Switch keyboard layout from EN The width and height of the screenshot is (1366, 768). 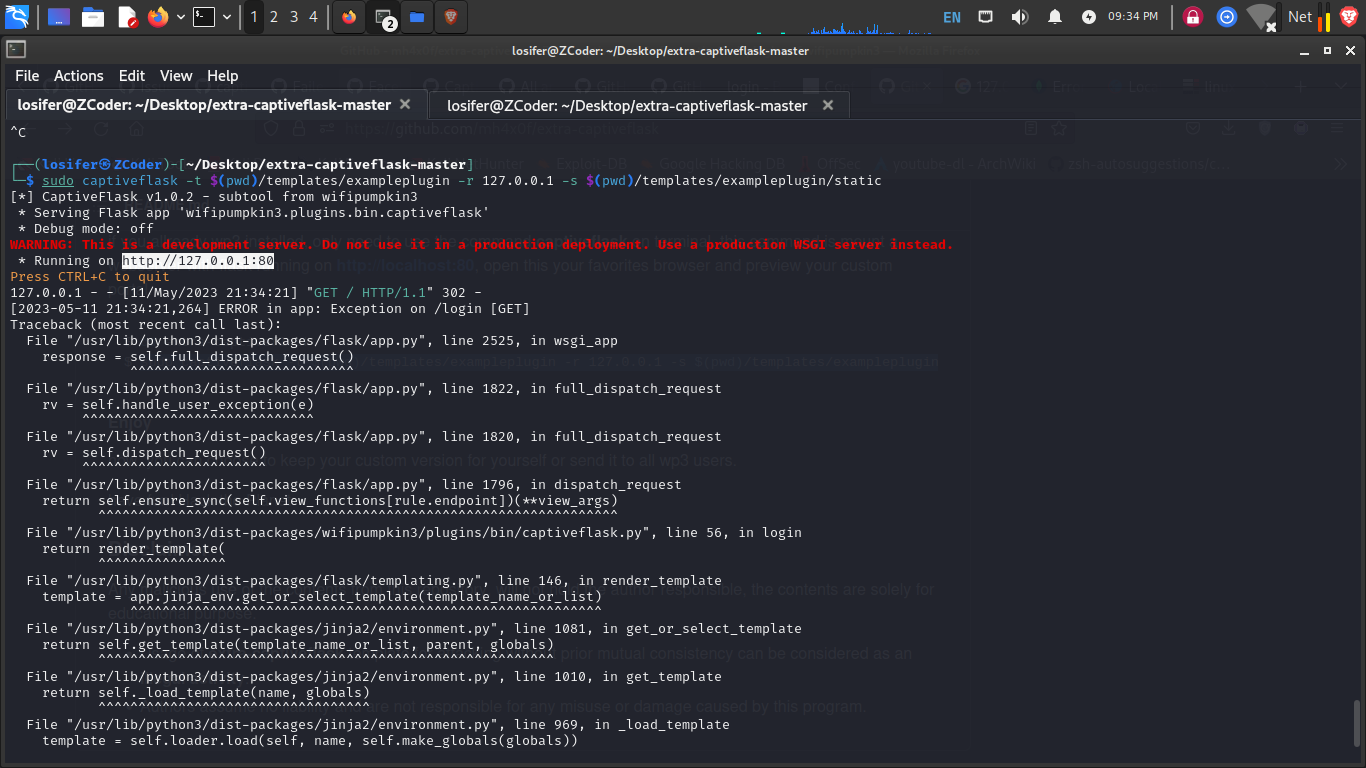pyautogui.click(x=951, y=17)
